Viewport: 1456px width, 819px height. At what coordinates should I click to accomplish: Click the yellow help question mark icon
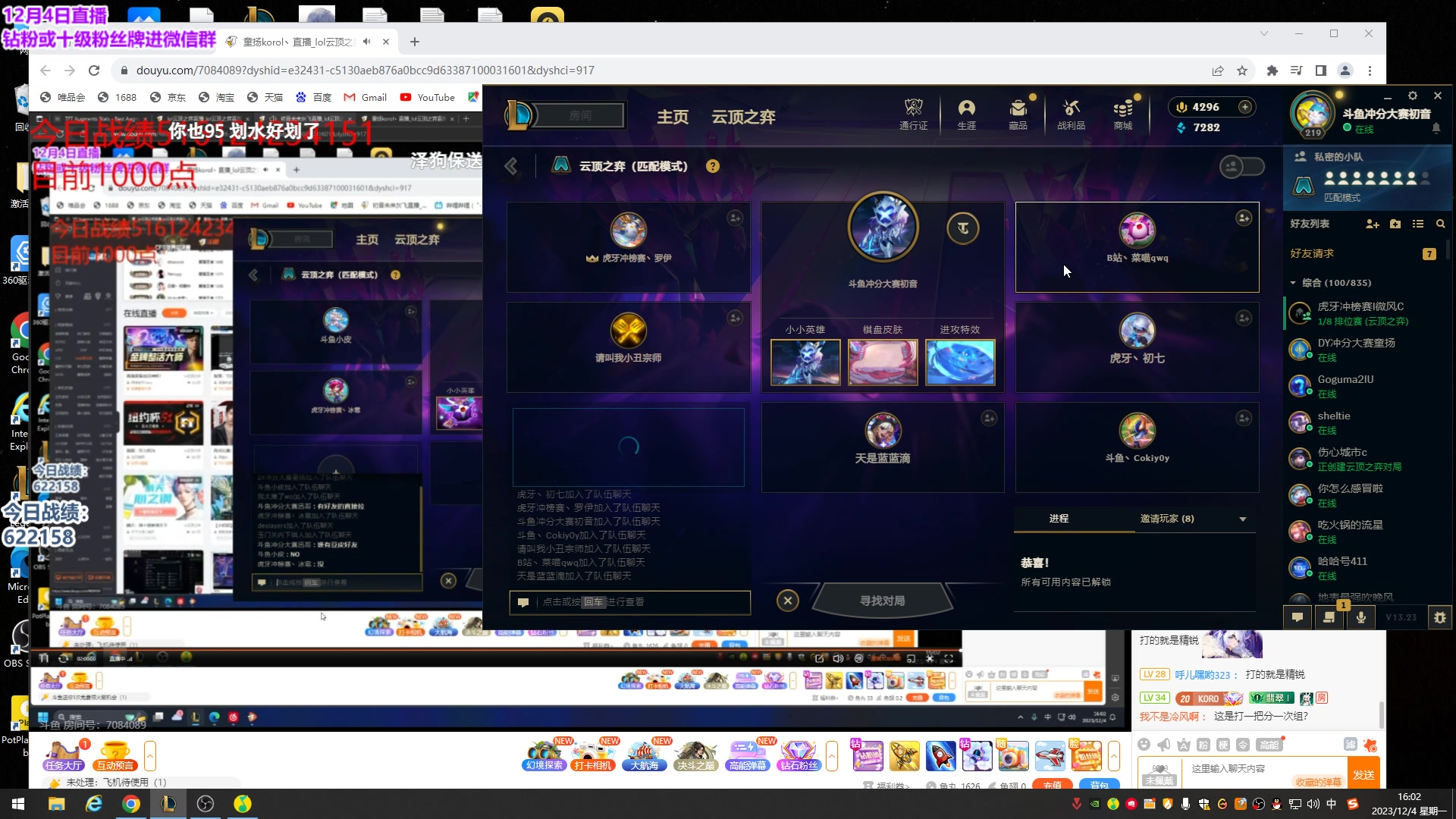click(x=712, y=166)
